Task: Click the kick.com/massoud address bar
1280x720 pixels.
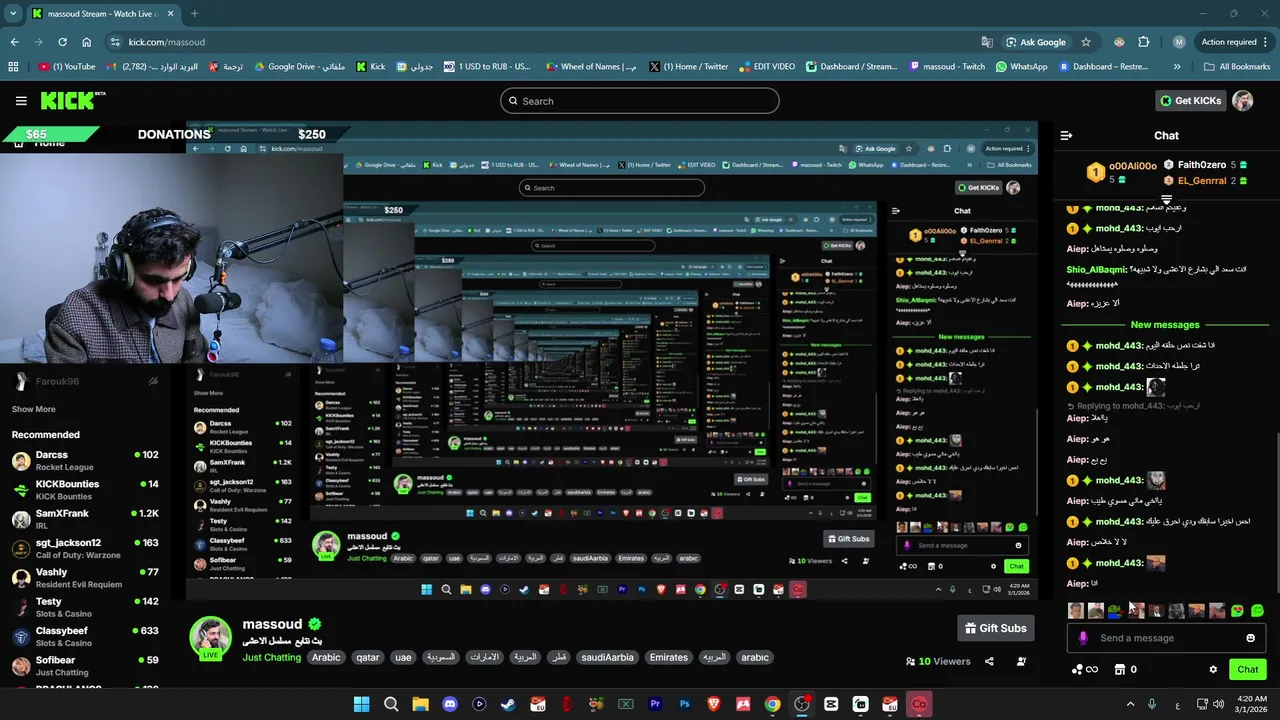Action: pyautogui.click(x=550, y=42)
